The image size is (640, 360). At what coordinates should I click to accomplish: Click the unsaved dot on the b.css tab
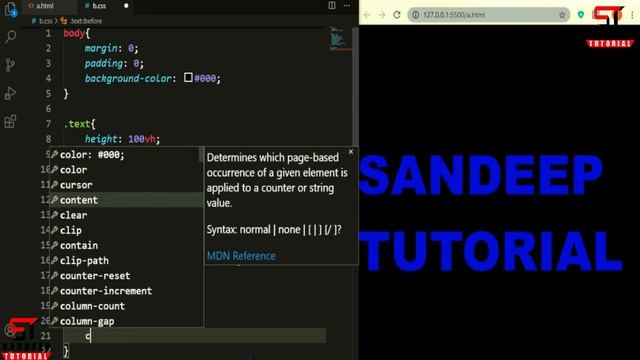pyautogui.click(x=126, y=6)
